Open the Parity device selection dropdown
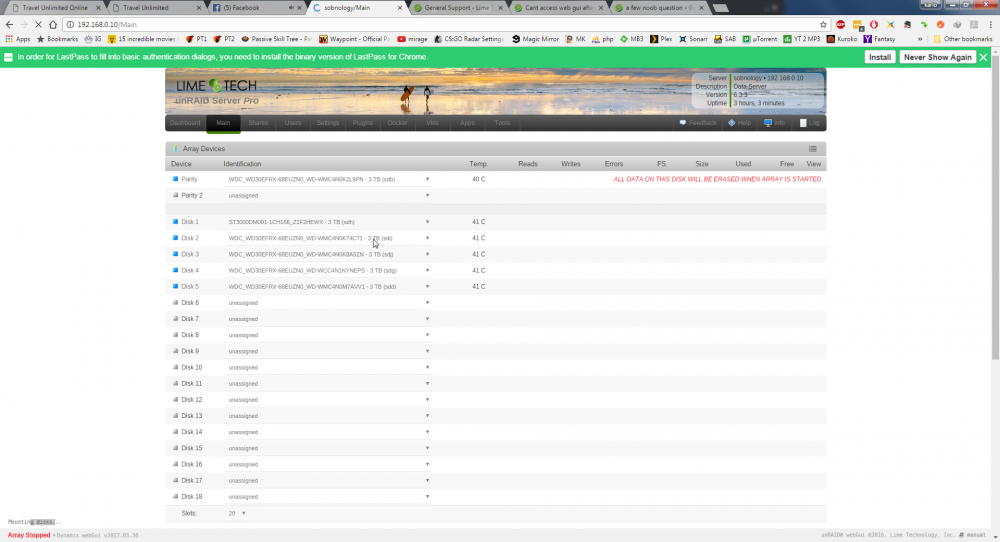This screenshot has width=1000, height=542. click(x=328, y=179)
